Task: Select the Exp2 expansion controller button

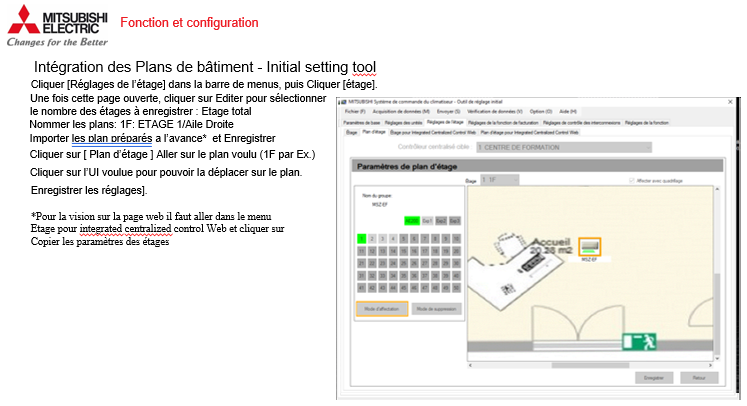Action: (x=441, y=221)
